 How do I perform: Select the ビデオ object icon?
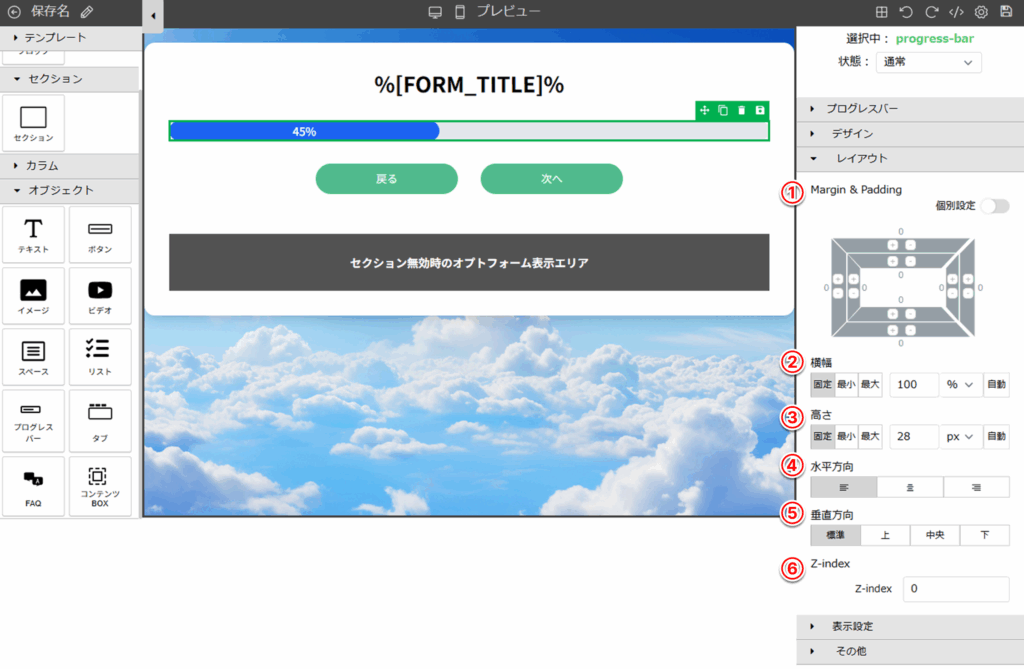pos(100,296)
